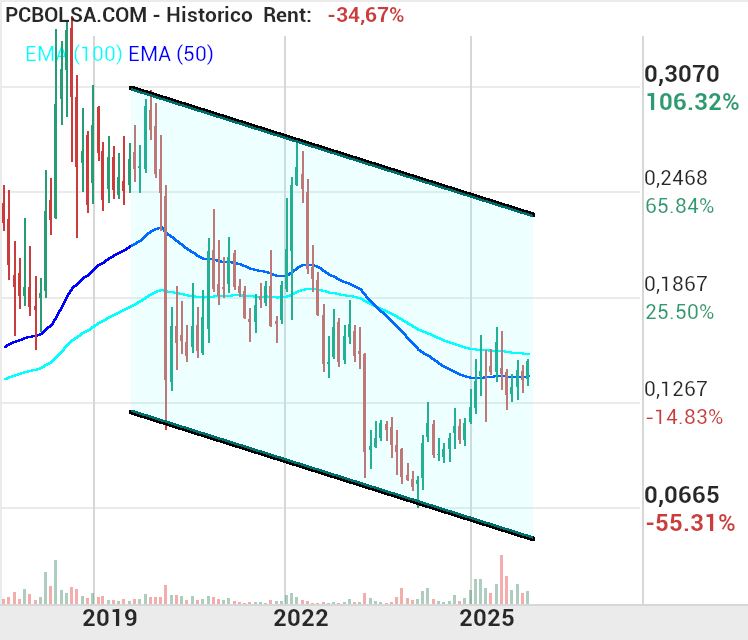
Task: Click the 0,0665 price level label
Action: tap(683, 494)
